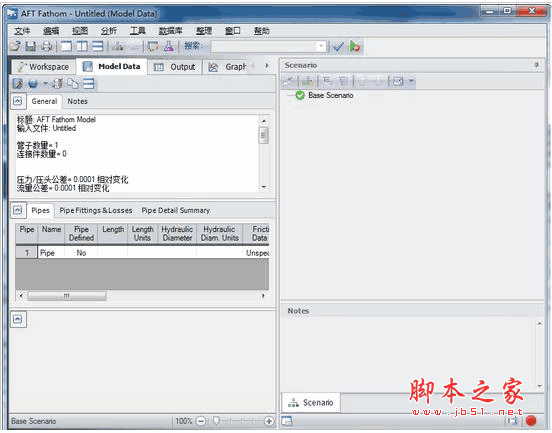Click the green Run model icon
The image size is (552, 433).
(x=355, y=46)
